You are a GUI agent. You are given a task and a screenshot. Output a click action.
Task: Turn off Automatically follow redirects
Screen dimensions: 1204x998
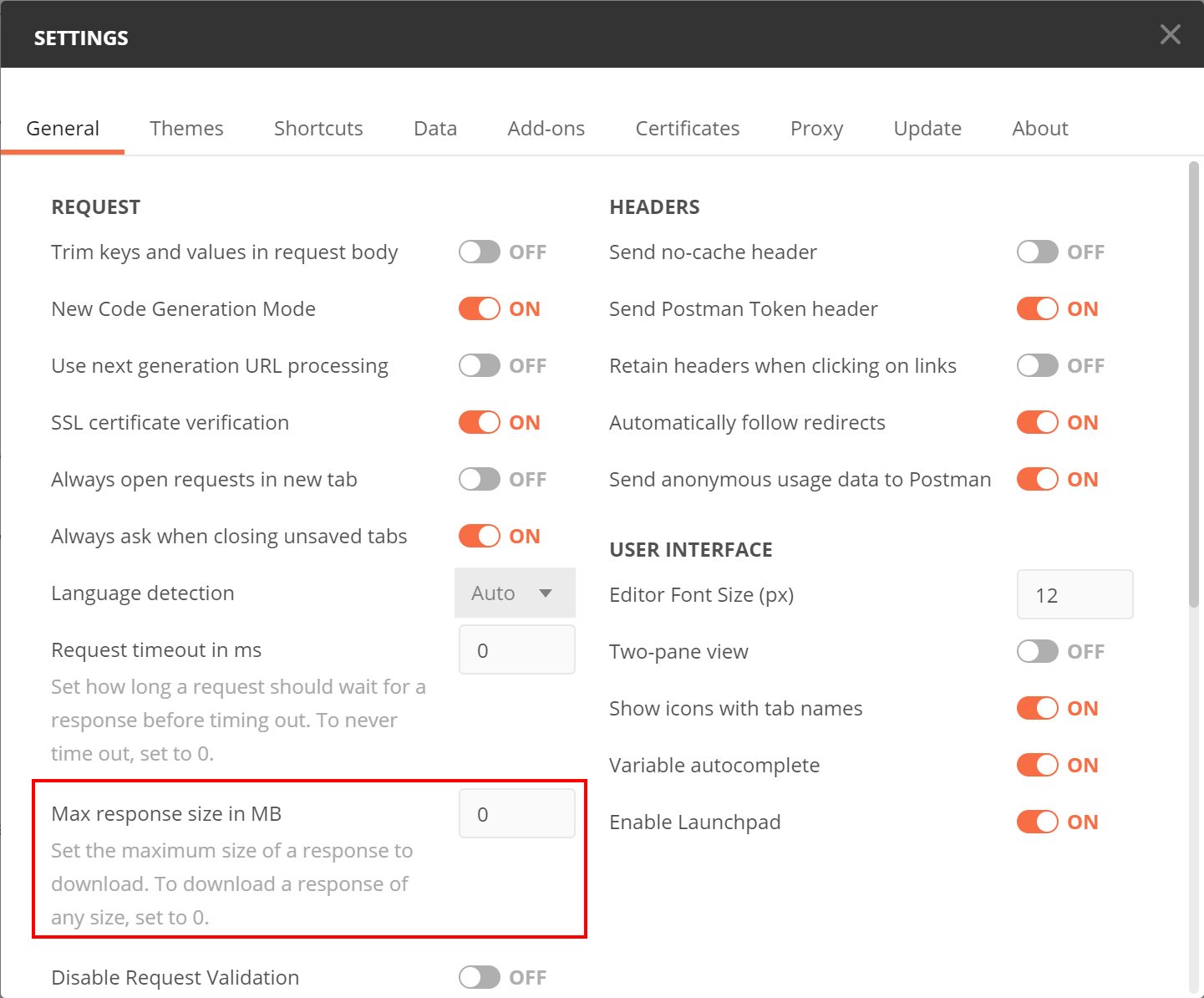pos(1038,423)
